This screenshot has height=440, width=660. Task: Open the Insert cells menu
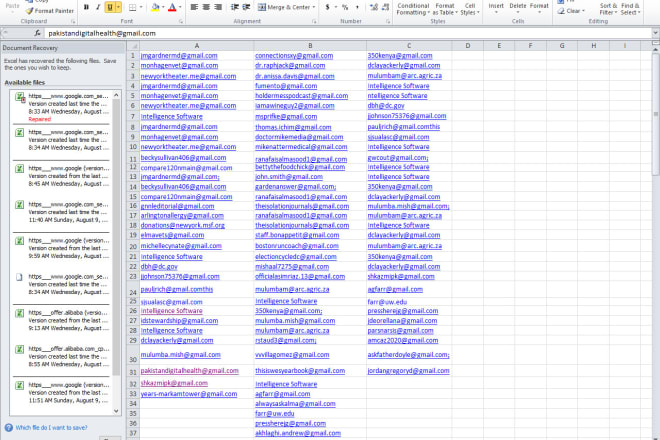click(x=496, y=8)
